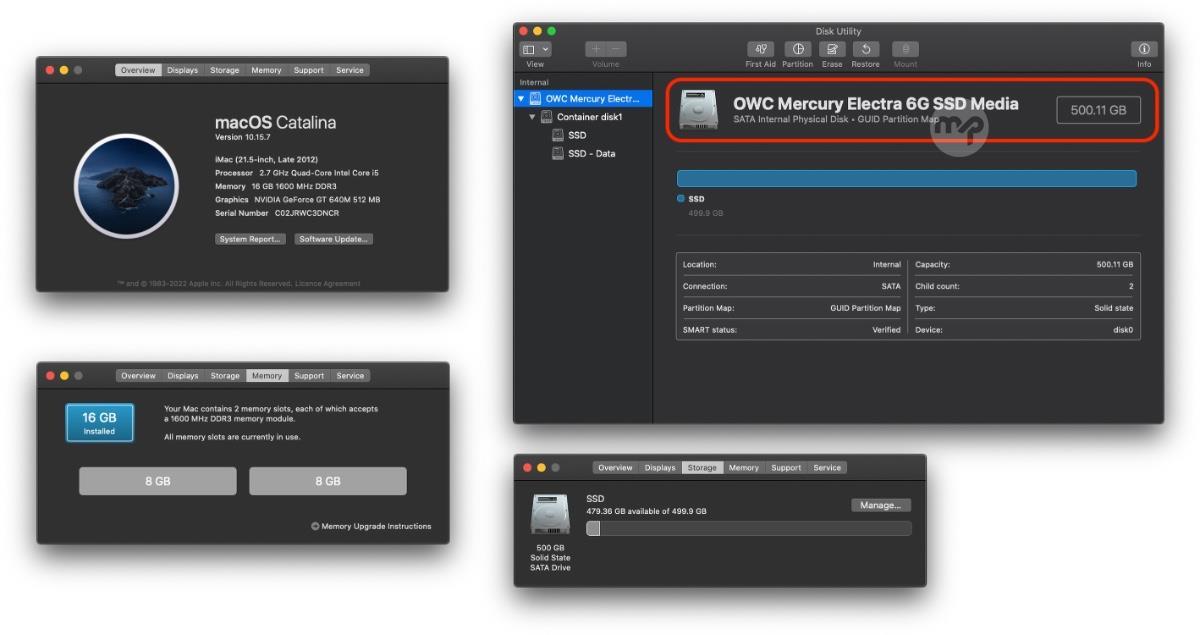Run First Aid in Disk Utility
1200x635 pixels.
pyautogui.click(x=760, y=49)
